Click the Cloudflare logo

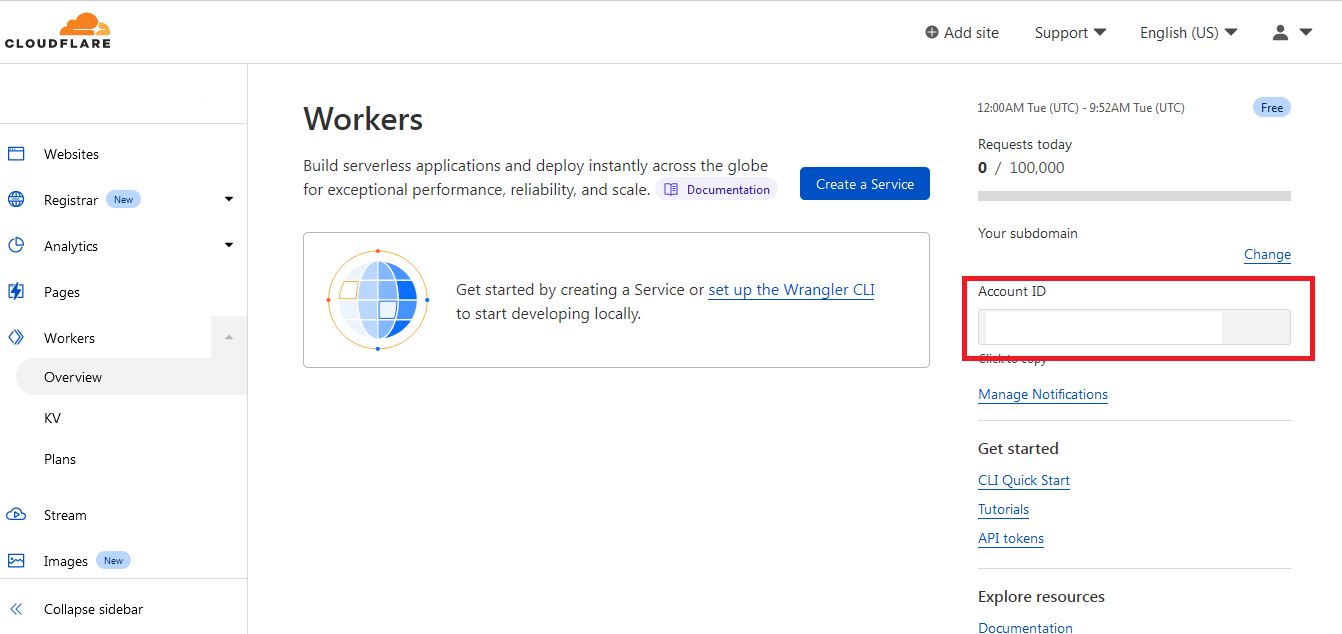(58, 31)
